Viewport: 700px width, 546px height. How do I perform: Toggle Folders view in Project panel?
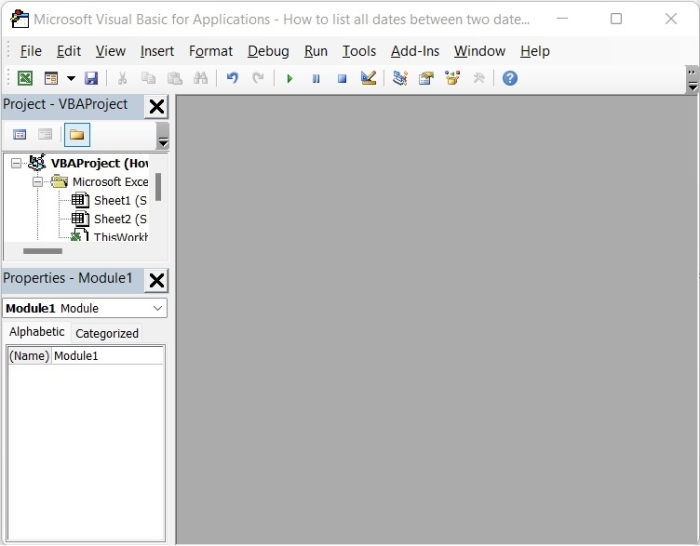click(x=77, y=135)
